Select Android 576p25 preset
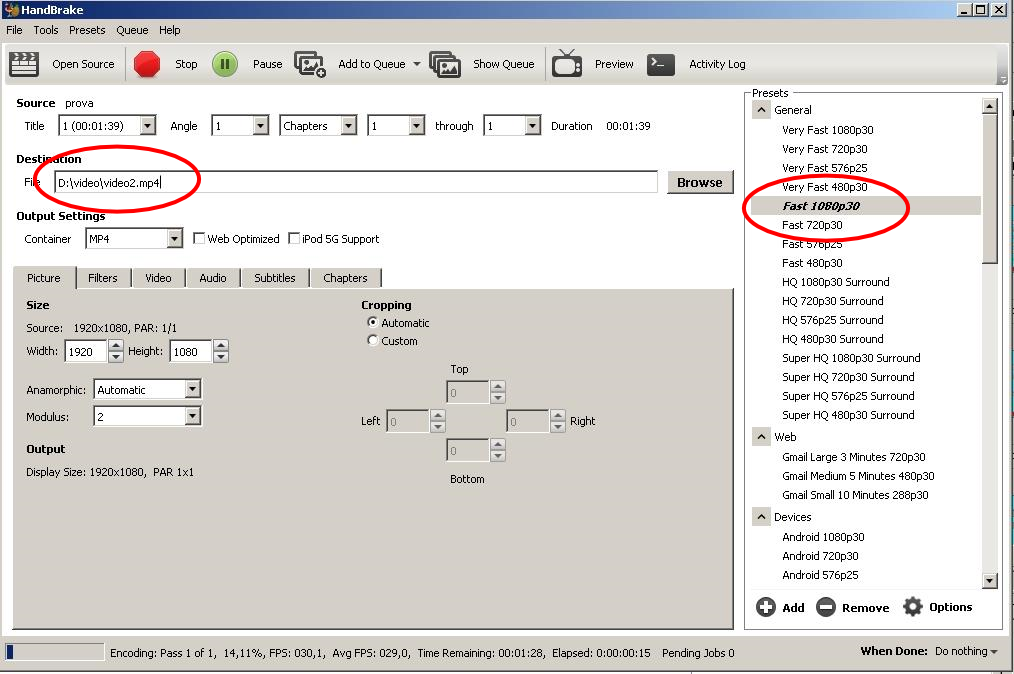1014x674 pixels. [x=820, y=575]
